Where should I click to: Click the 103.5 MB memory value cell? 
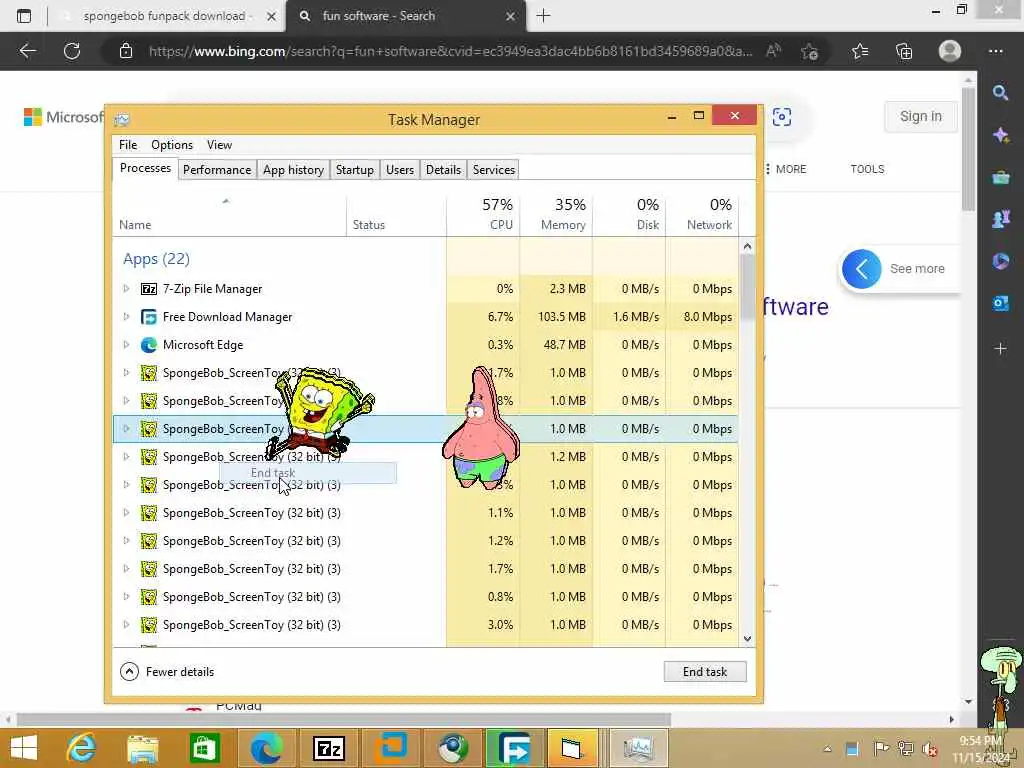[x=556, y=317]
